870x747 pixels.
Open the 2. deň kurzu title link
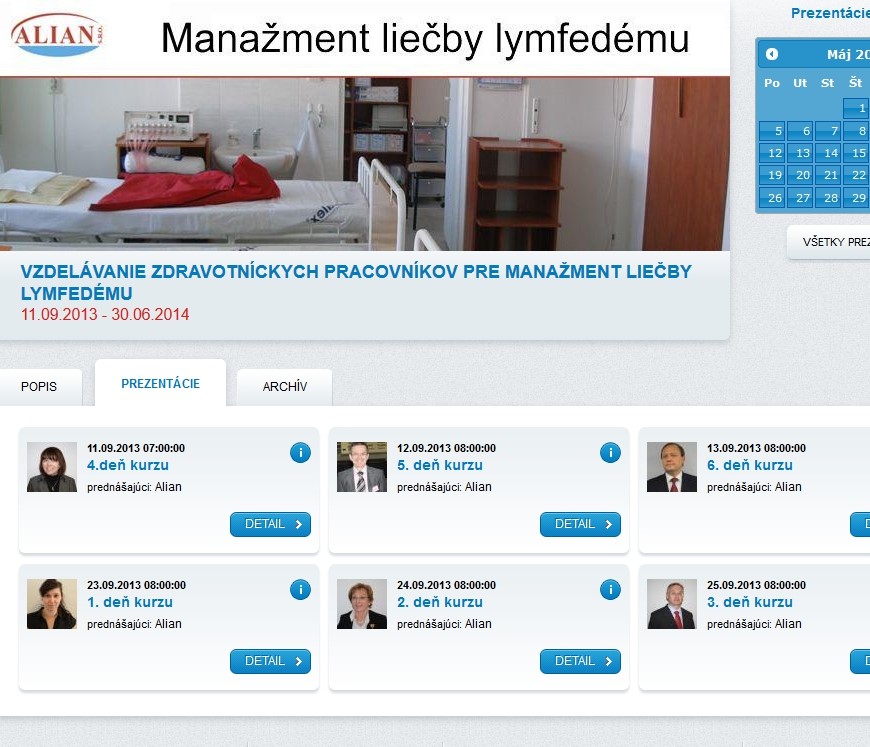[x=440, y=603]
